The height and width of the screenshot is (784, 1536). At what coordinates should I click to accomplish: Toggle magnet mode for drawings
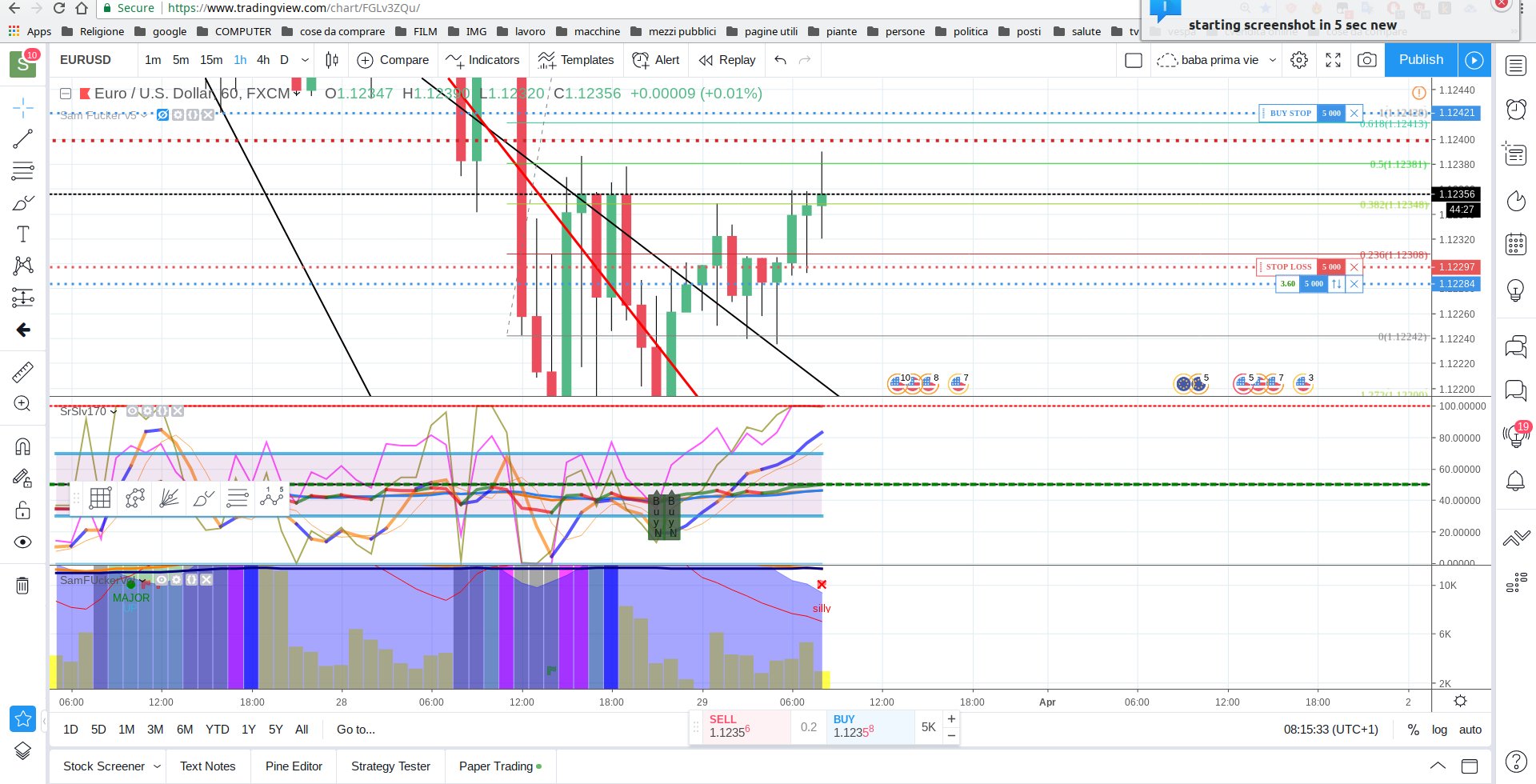[x=23, y=446]
